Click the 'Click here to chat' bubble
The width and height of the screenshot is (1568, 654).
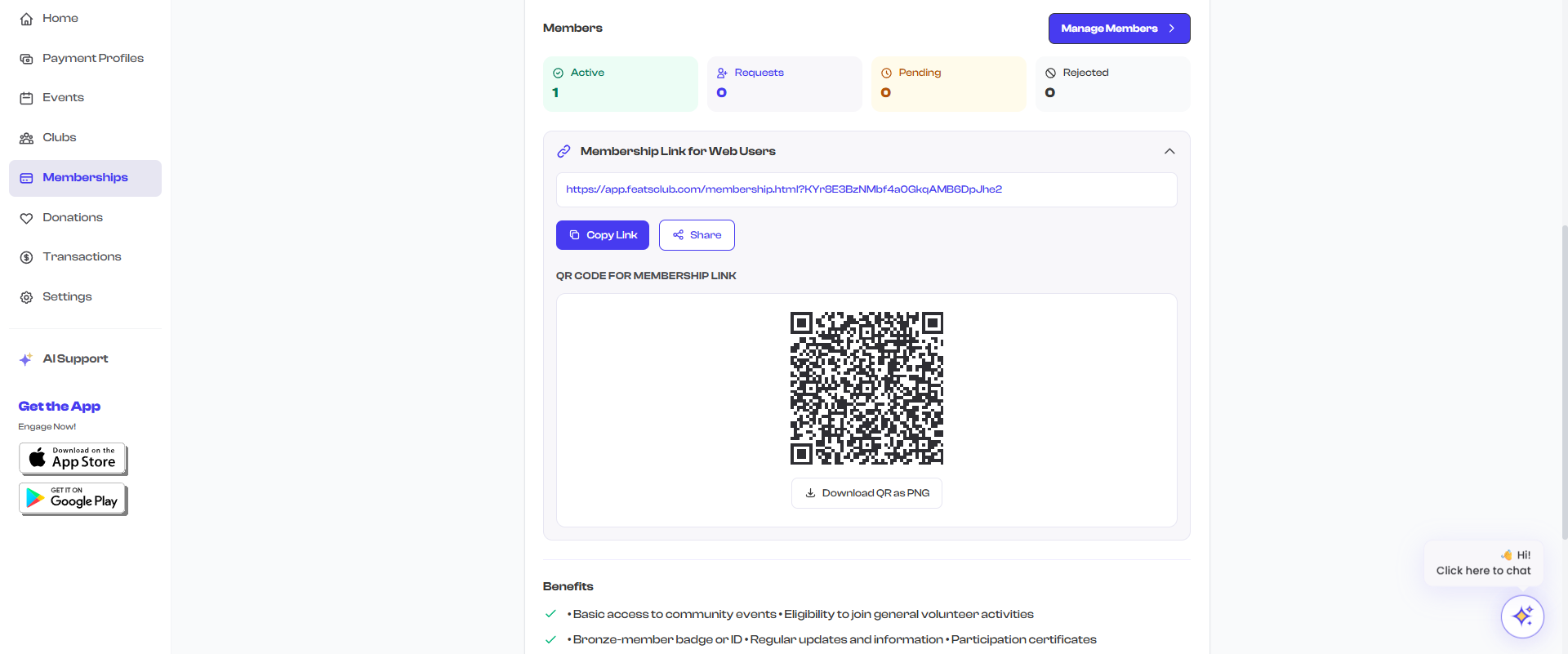(1483, 563)
